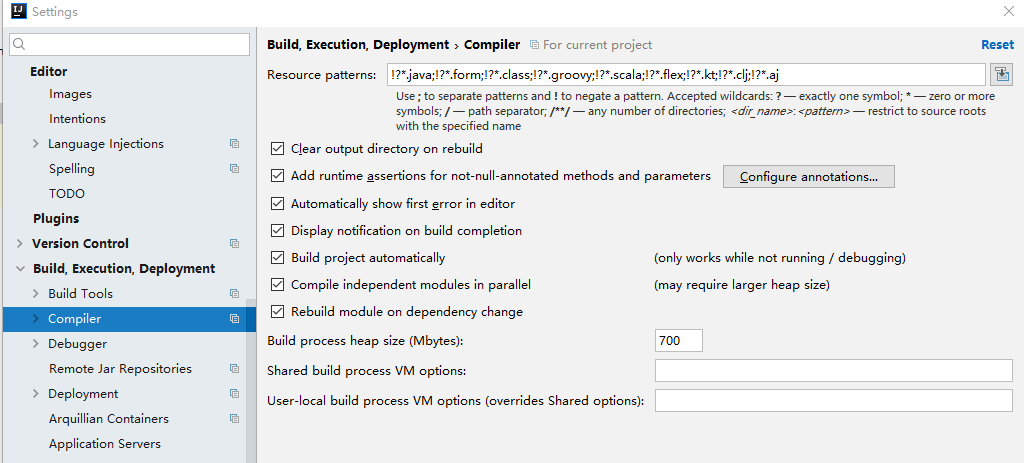This screenshot has height=463, width=1024.
Task: Collapse Build, Execution, Deployment section
Action: (20, 269)
